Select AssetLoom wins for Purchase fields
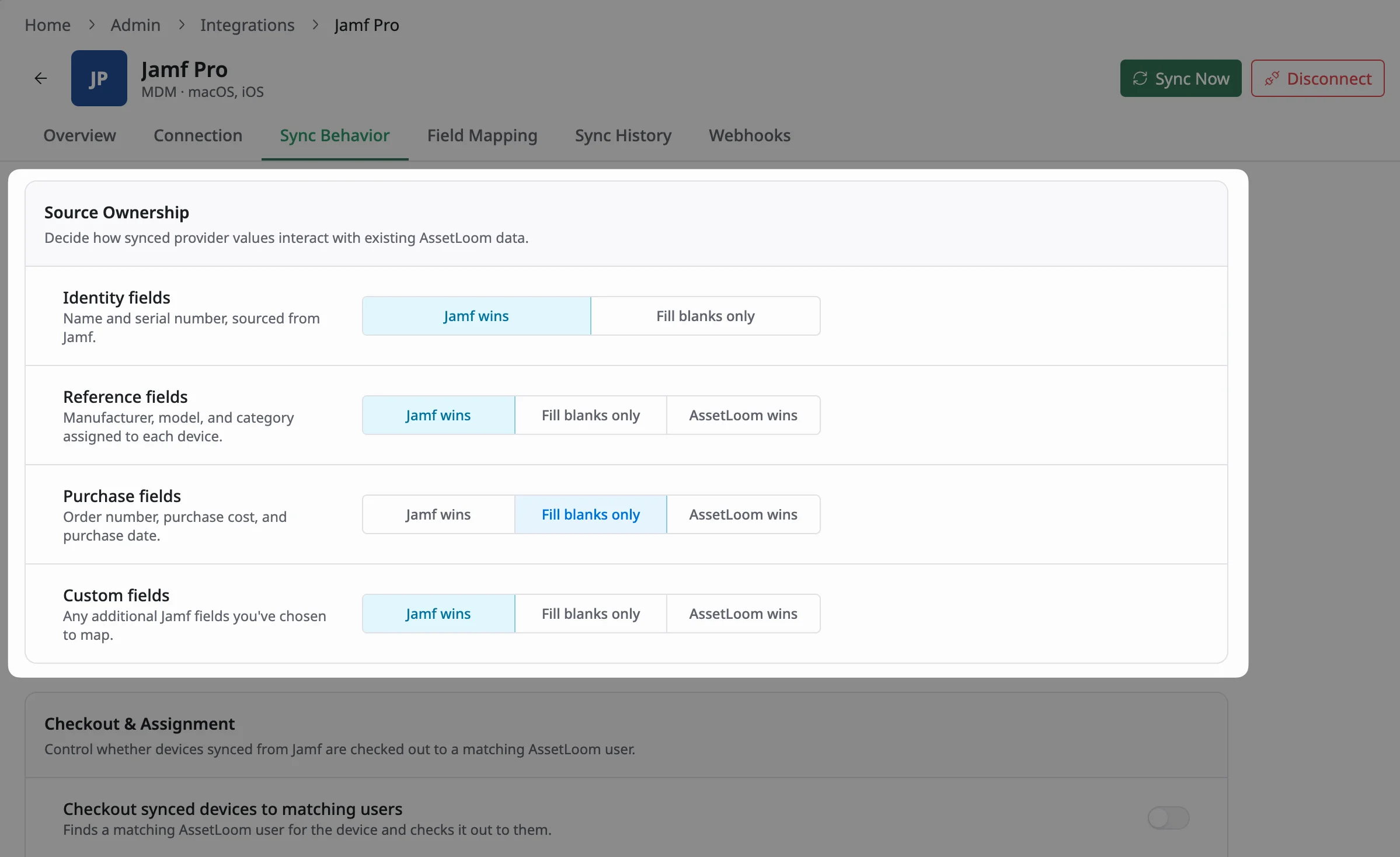 pyautogui.click(x=743, y=514)
